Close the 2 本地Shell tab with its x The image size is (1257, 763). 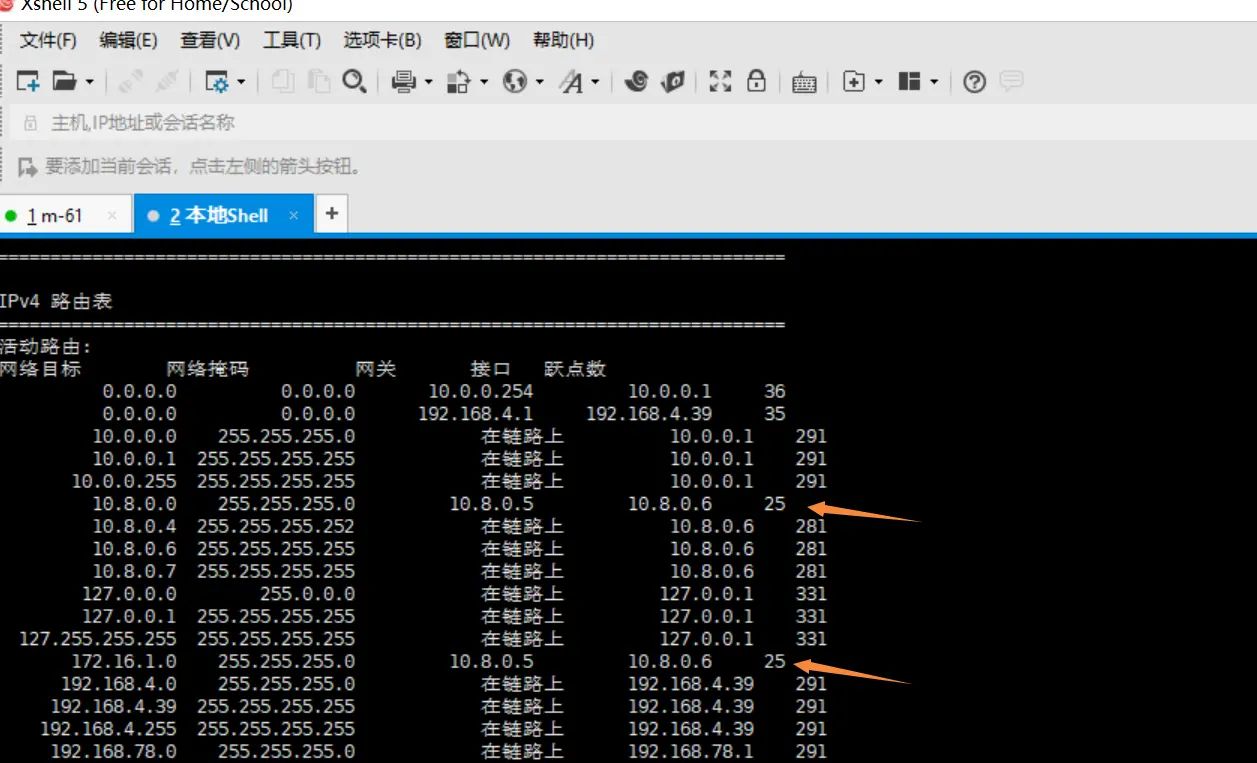pos(293,213)
